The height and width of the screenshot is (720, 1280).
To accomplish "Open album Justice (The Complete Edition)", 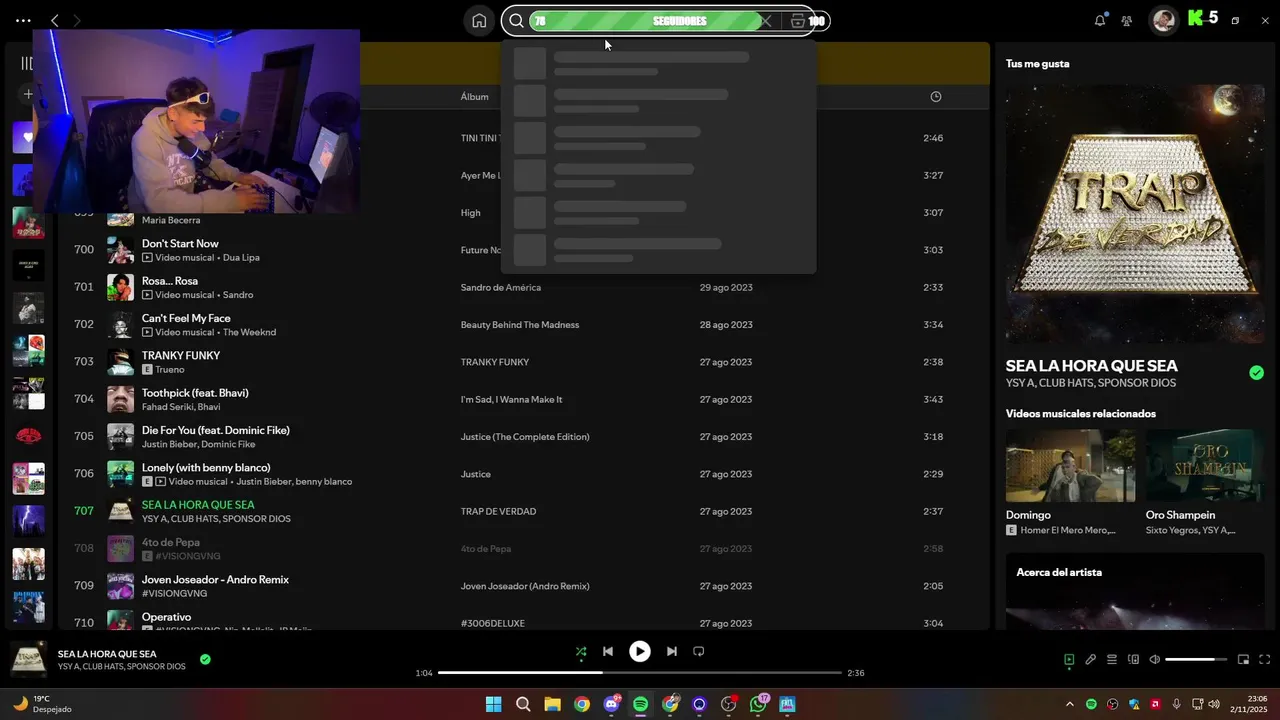I will tap(525, 437).
